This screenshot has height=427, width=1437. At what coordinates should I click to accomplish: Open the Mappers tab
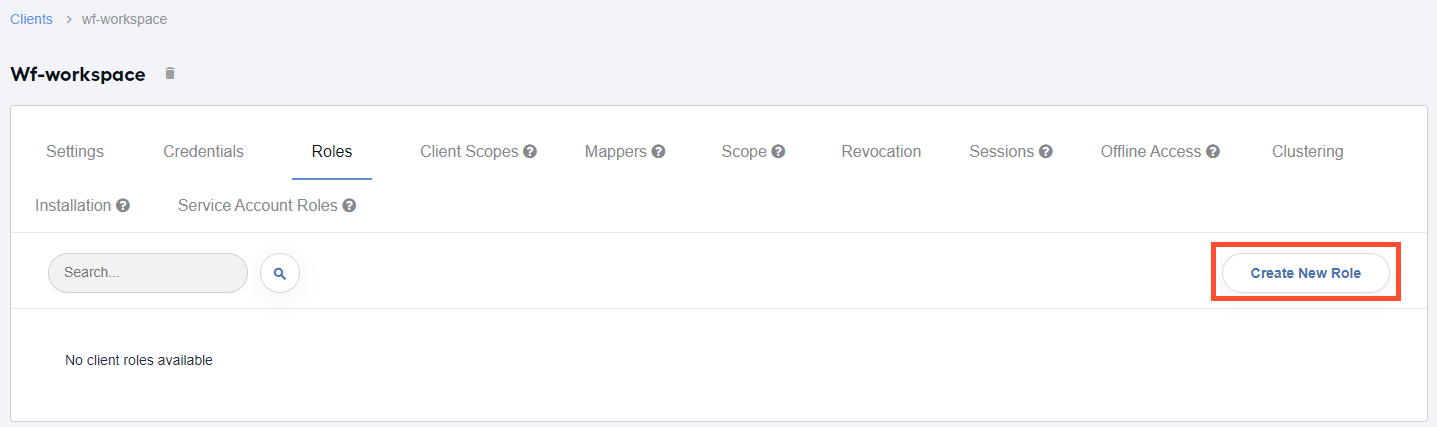pyautogui.click(x=616, y=152)
